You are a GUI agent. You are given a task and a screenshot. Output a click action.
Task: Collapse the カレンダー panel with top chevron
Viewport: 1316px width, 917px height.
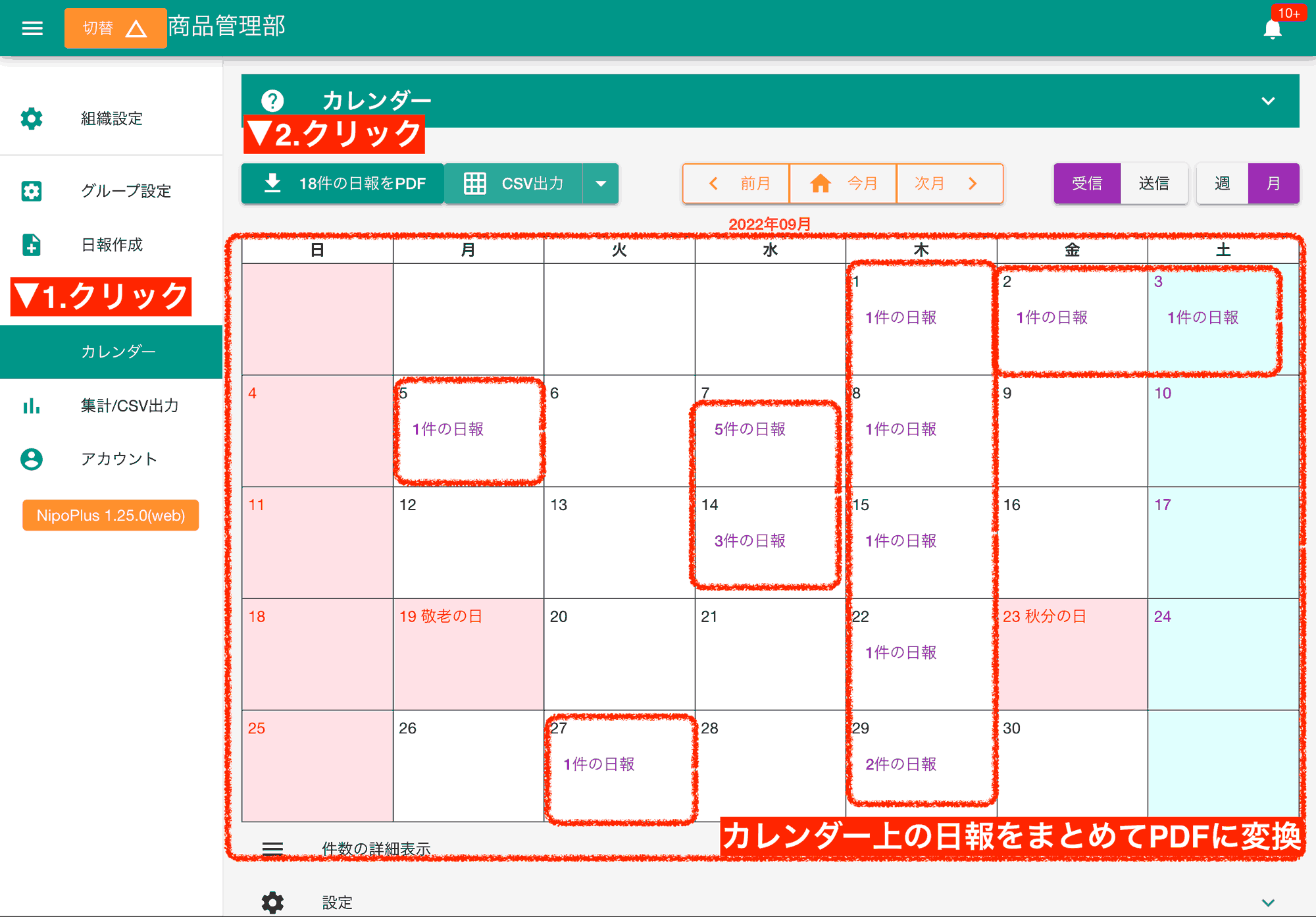pyautogui.click(x=1267, y=100)
